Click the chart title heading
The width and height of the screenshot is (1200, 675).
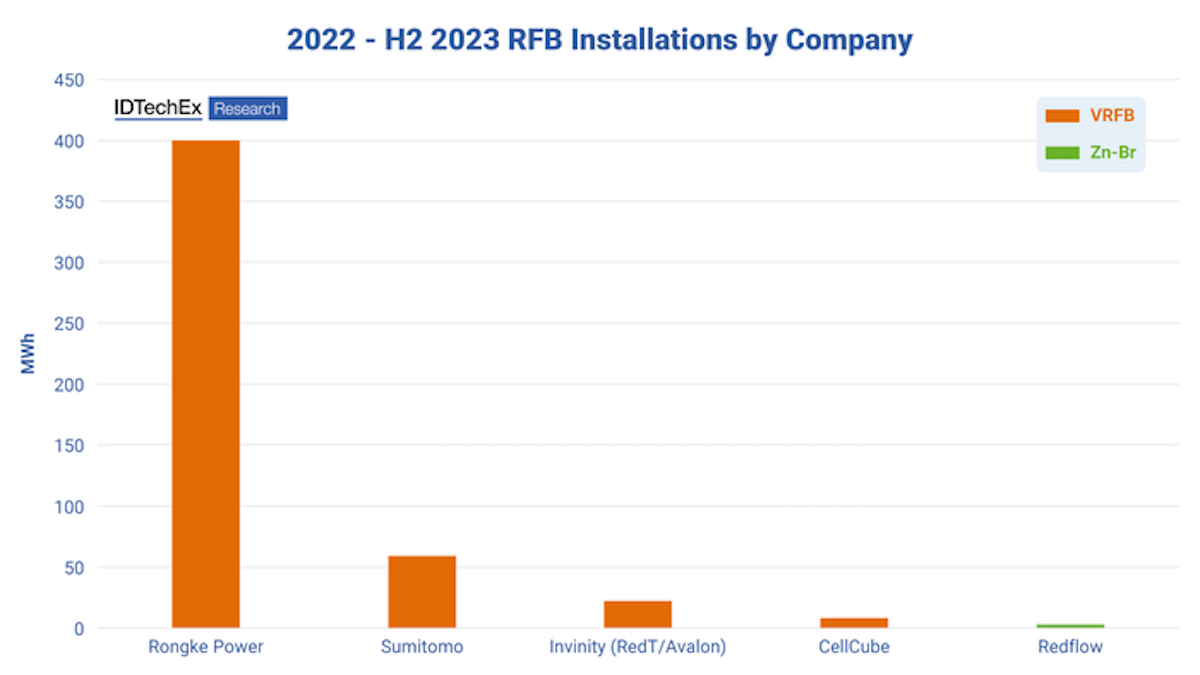(x=600, y=40)
